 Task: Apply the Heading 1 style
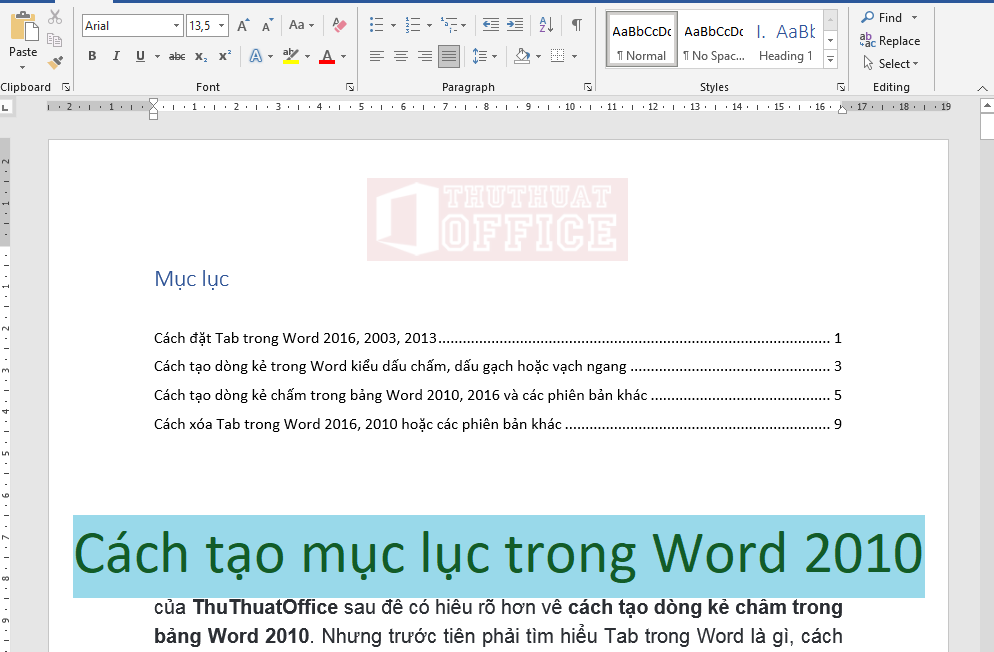click(x=786, y=38)
